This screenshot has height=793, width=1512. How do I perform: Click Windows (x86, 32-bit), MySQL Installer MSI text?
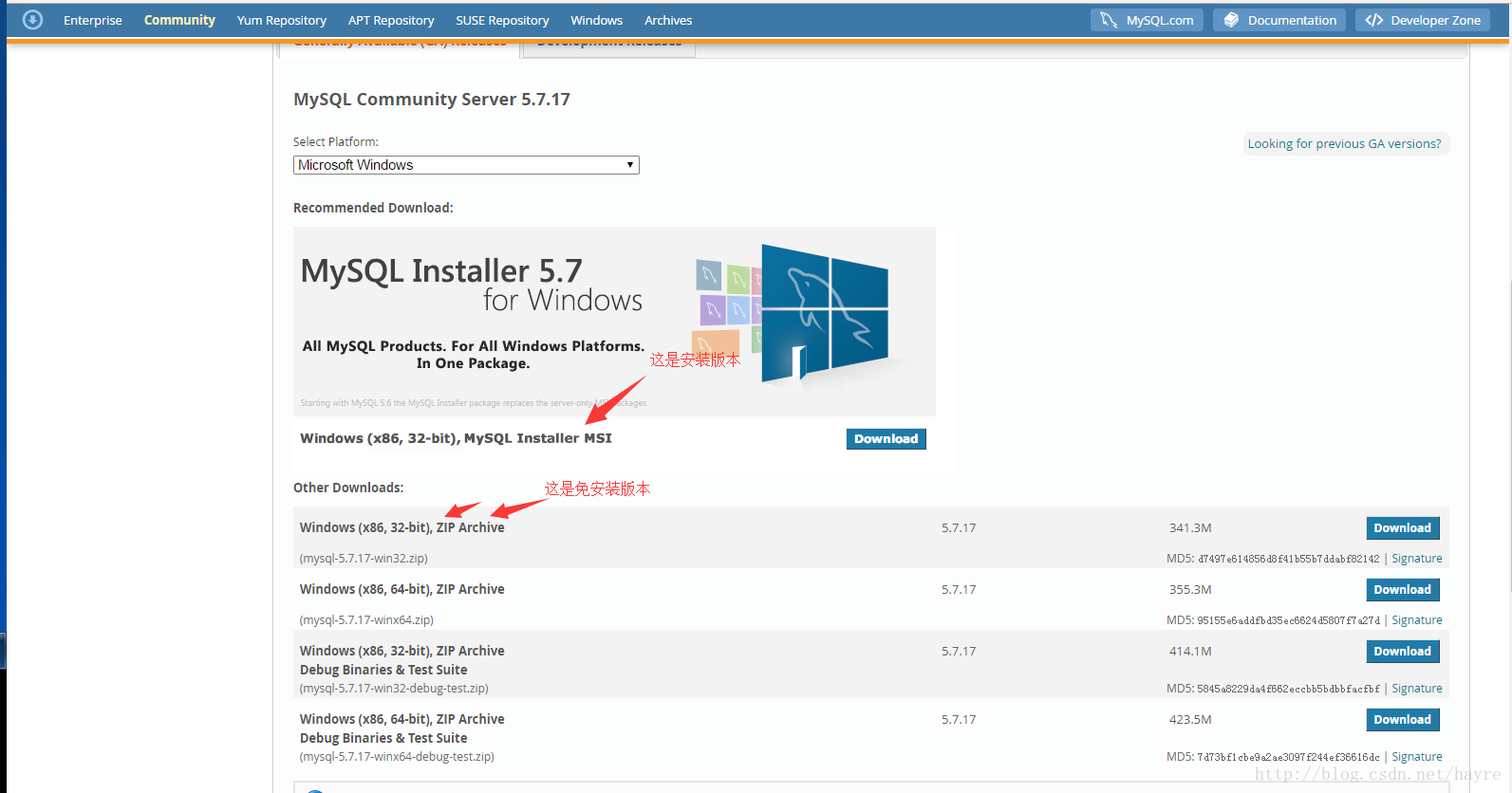[456, 438]
